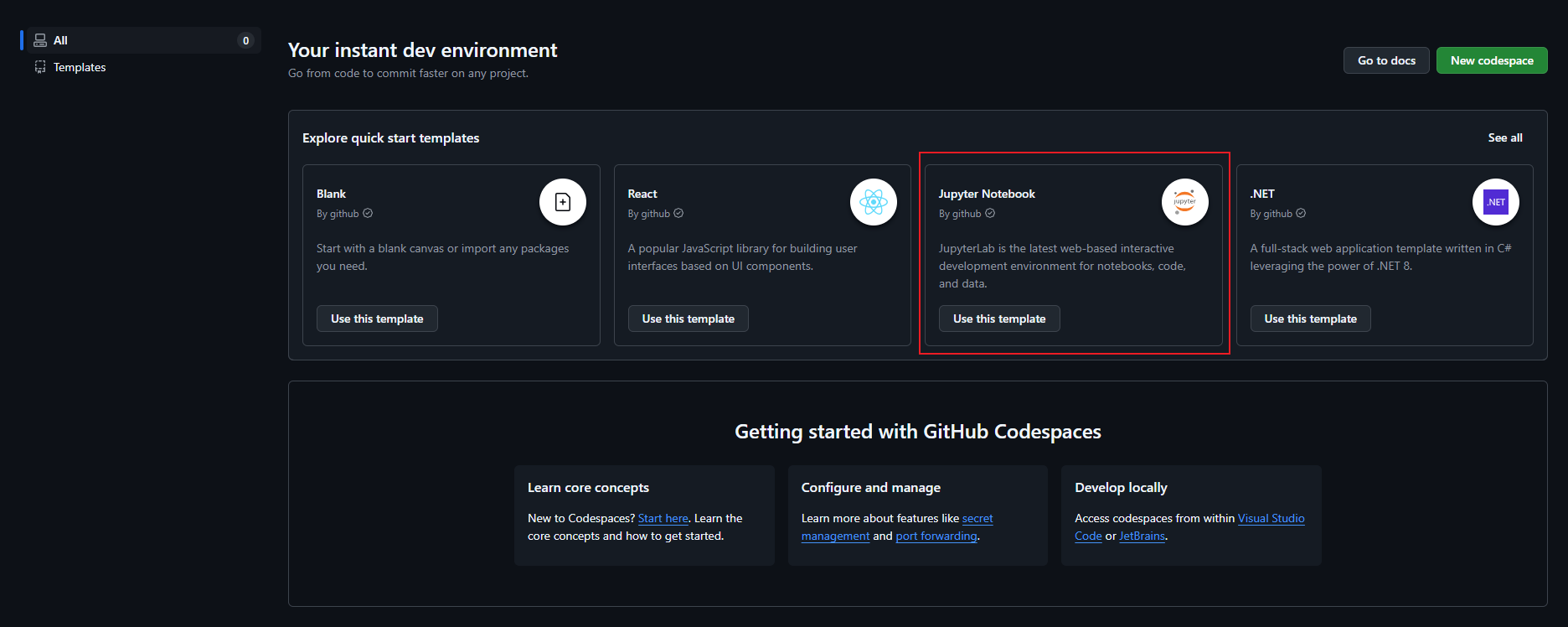Click the Blank template file-plus icon
Image resolution: width=1568 pixels, height=627 pixels.
pyautogui.click(x=563, y=202)
